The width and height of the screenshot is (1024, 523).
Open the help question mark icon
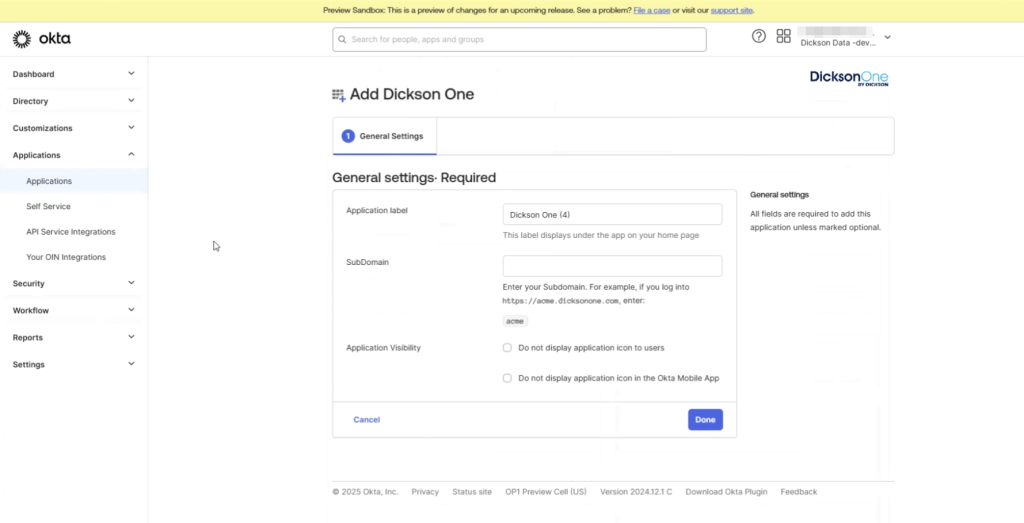click(x=759, y=37)
